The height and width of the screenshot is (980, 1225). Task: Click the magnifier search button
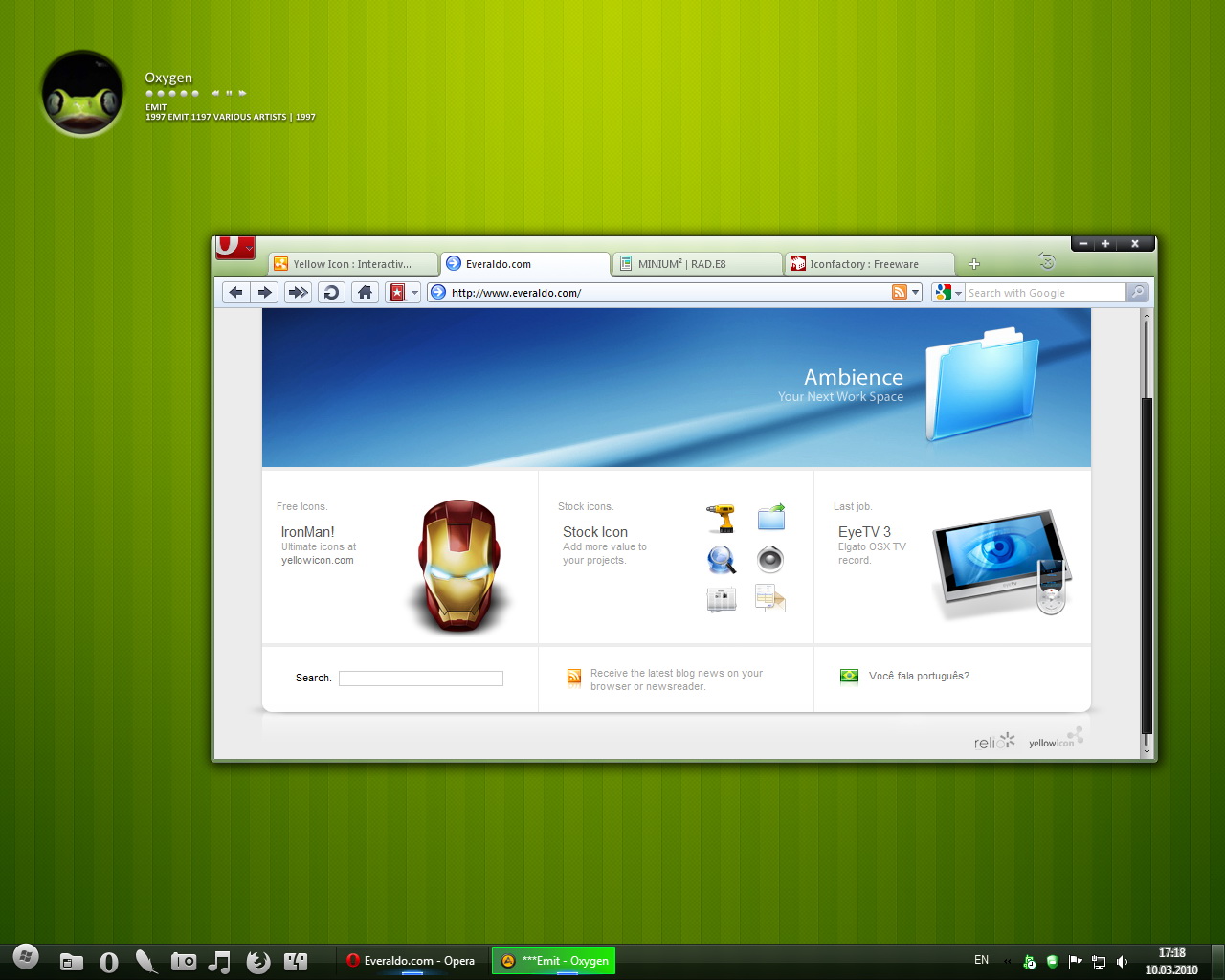(1137, 293)
